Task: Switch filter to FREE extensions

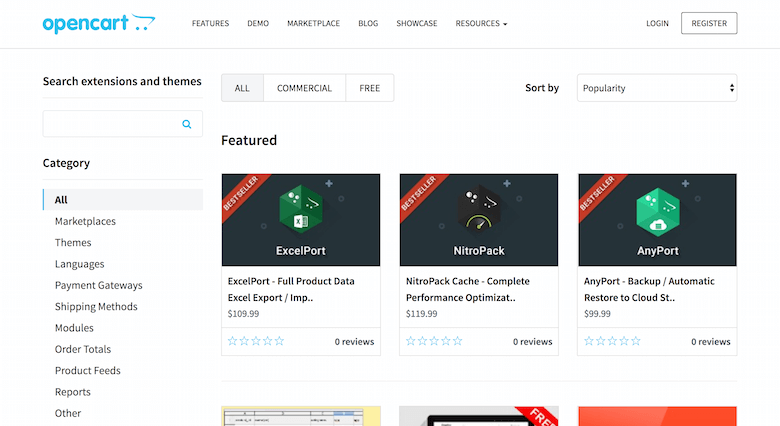Action: 369,88
